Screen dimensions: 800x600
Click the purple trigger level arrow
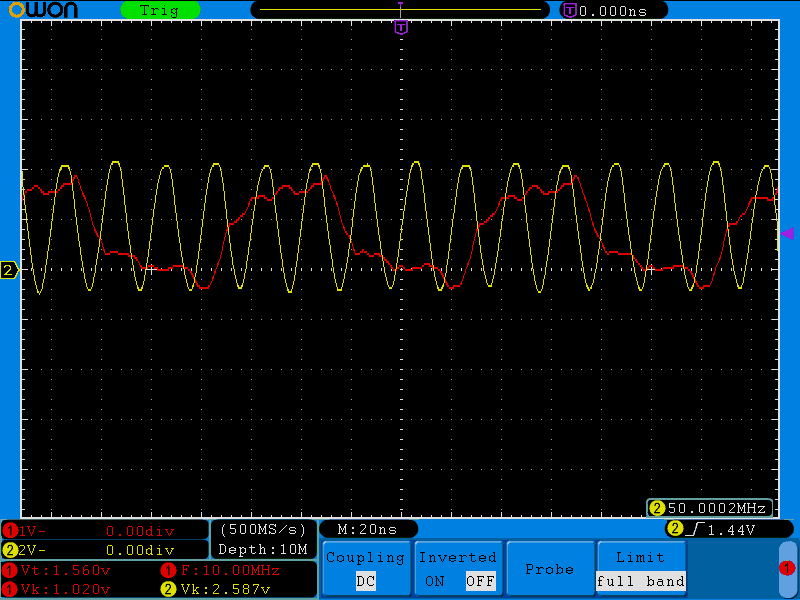(787, 233)
